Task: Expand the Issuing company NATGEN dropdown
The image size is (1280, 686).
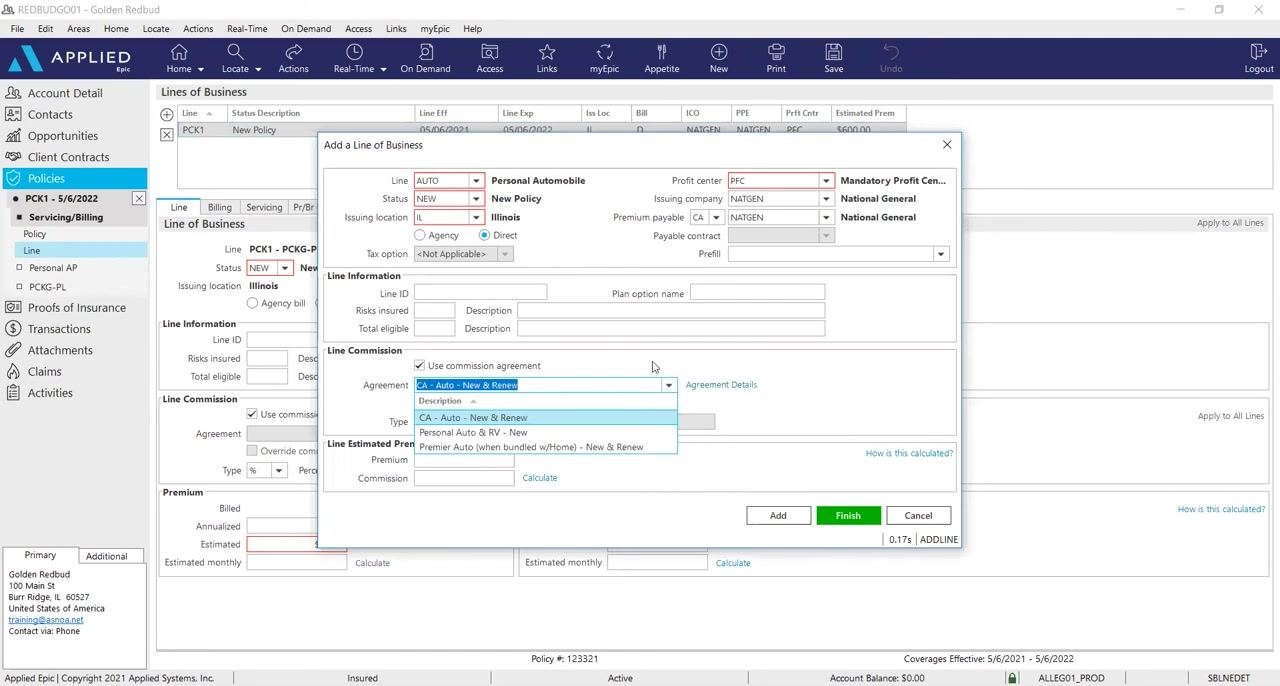Action: point(826,199)
